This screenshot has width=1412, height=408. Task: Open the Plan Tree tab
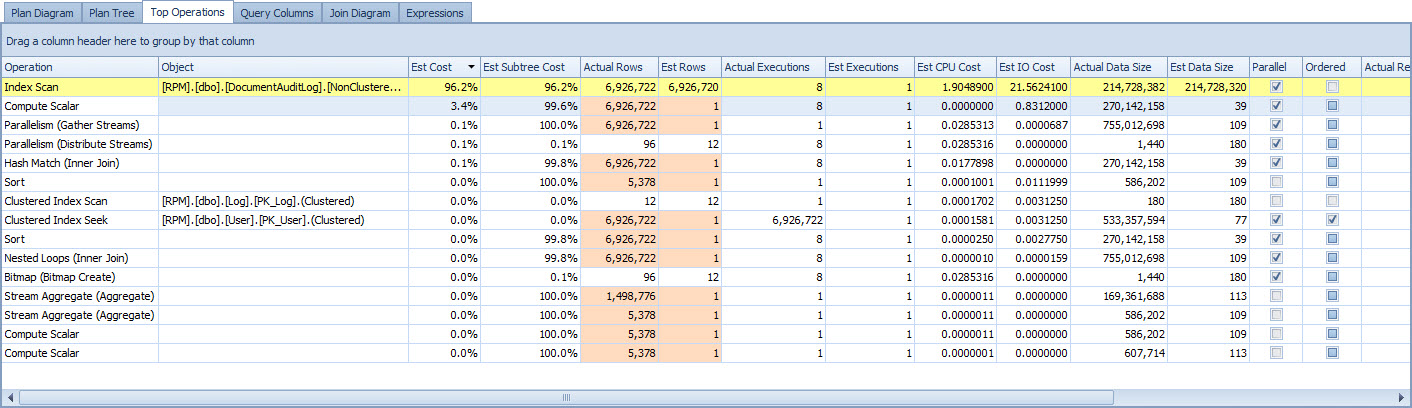click(x=111, y=13)
